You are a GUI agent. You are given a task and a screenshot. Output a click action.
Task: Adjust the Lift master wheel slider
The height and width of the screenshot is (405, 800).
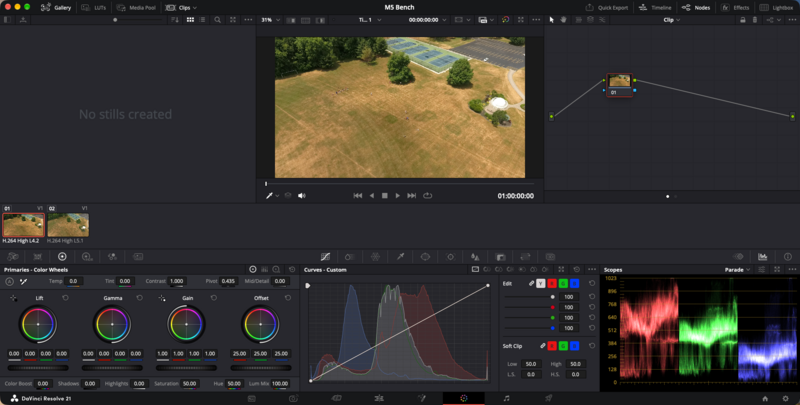click(38, 368)
